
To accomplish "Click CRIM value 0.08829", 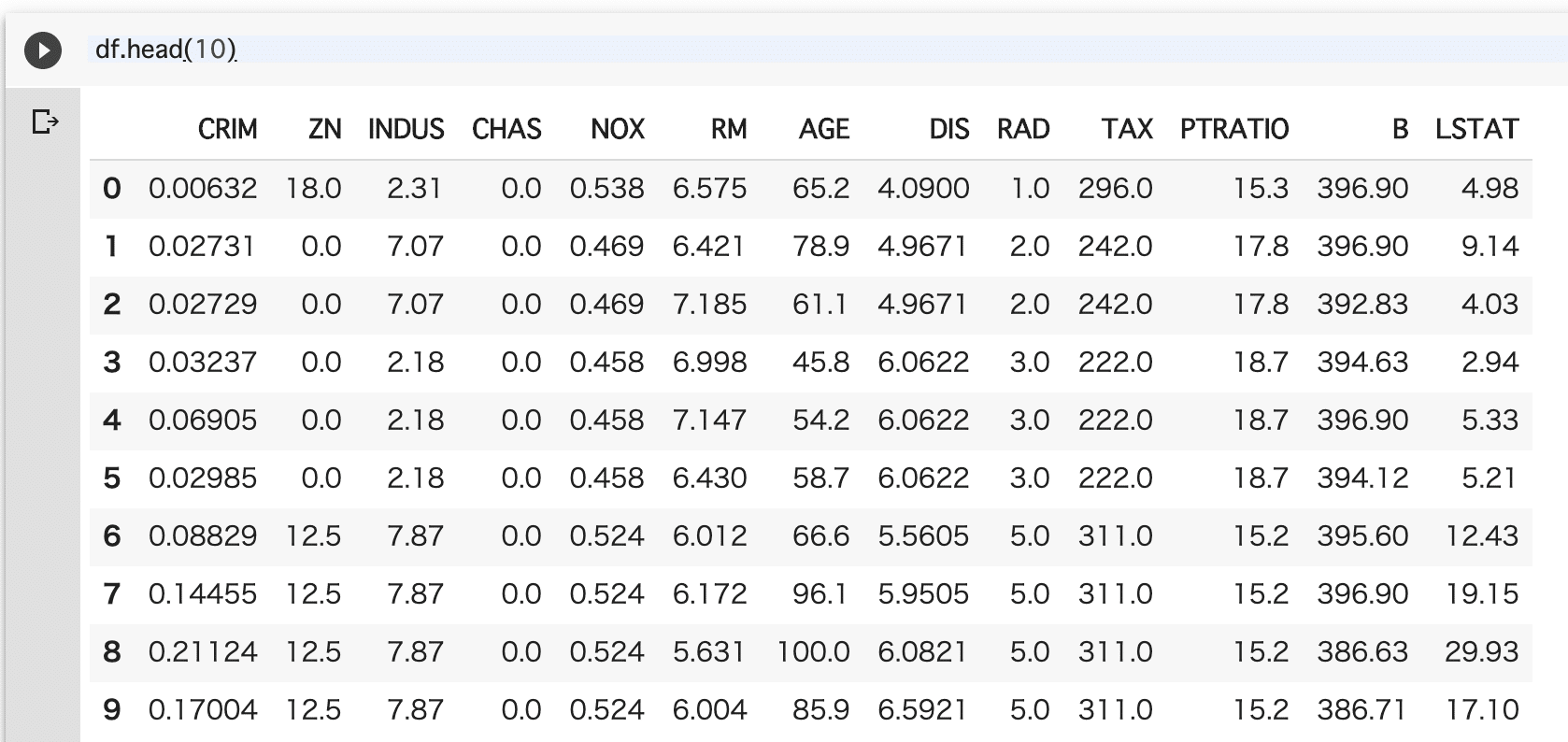I will 203,536.
